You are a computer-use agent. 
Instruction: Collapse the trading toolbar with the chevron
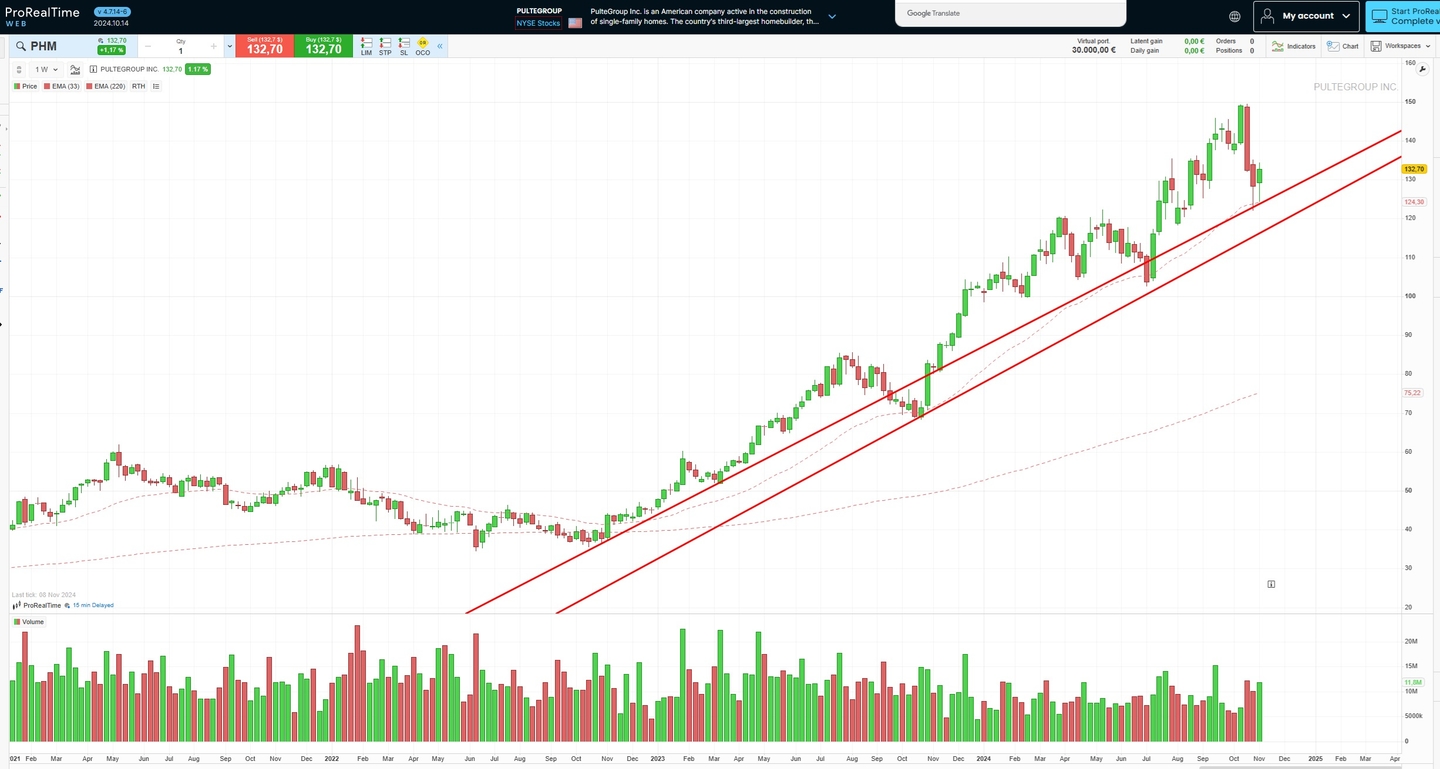tap(440, 46)
